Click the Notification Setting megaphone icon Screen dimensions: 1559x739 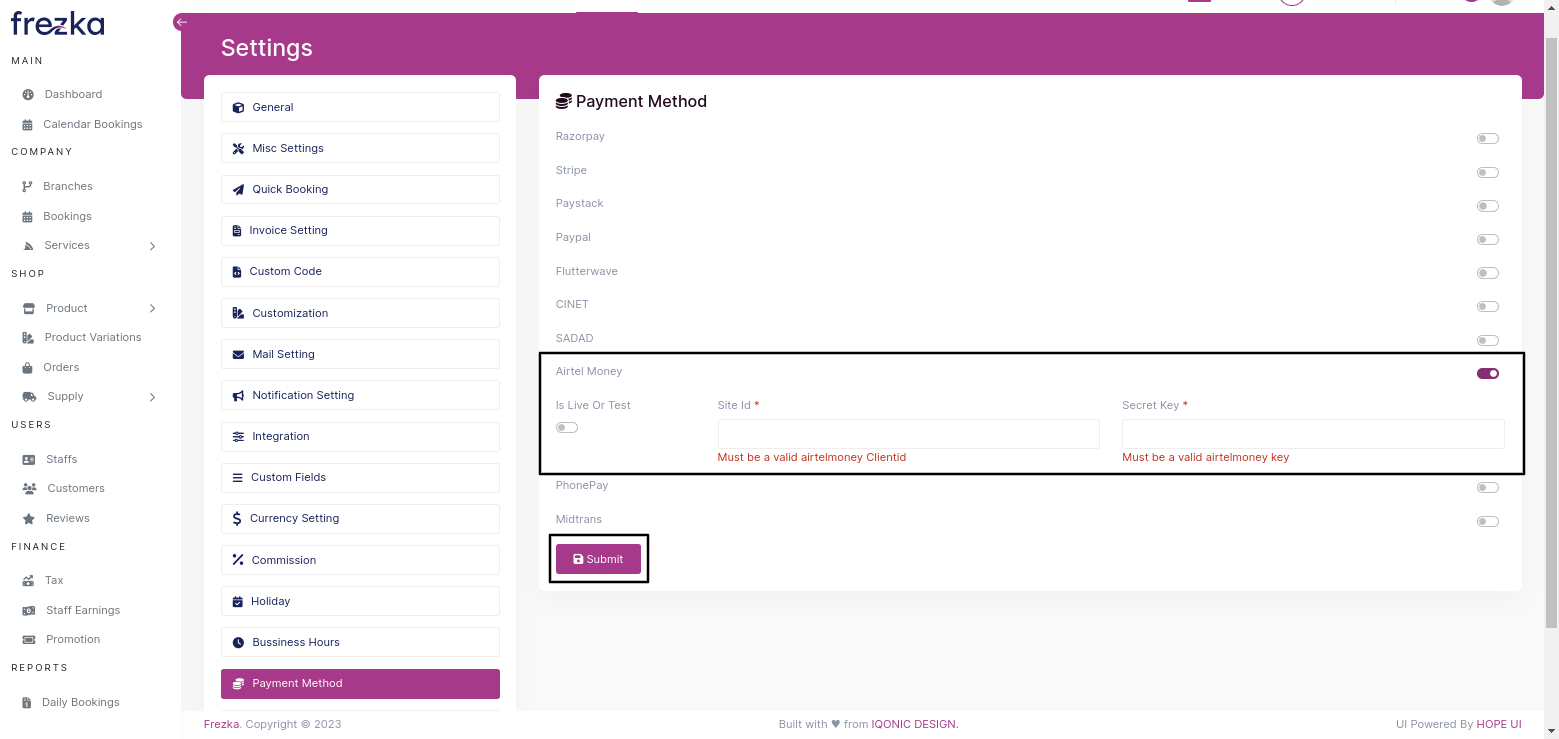[238, 396]
